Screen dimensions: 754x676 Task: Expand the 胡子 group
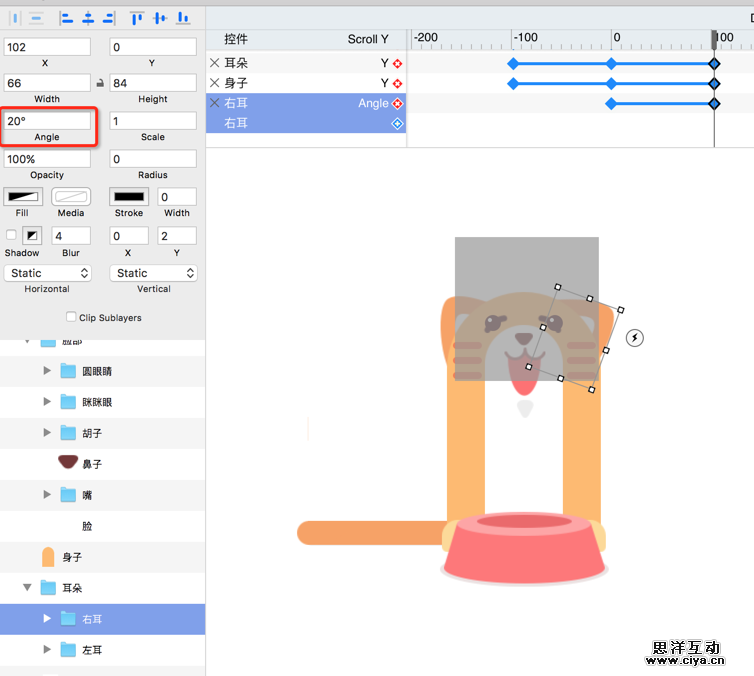point(47,433)
